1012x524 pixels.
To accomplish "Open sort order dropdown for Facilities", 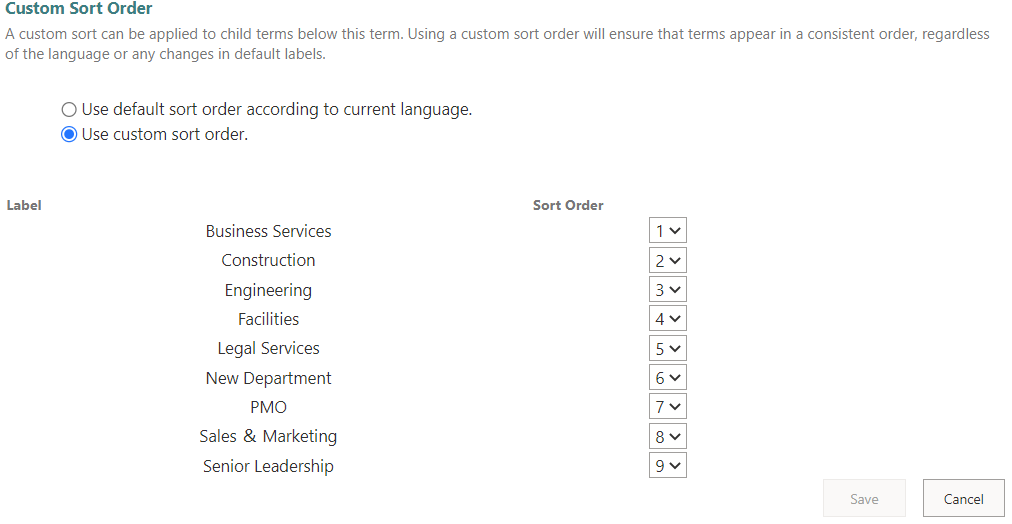I will coord(667,320).
